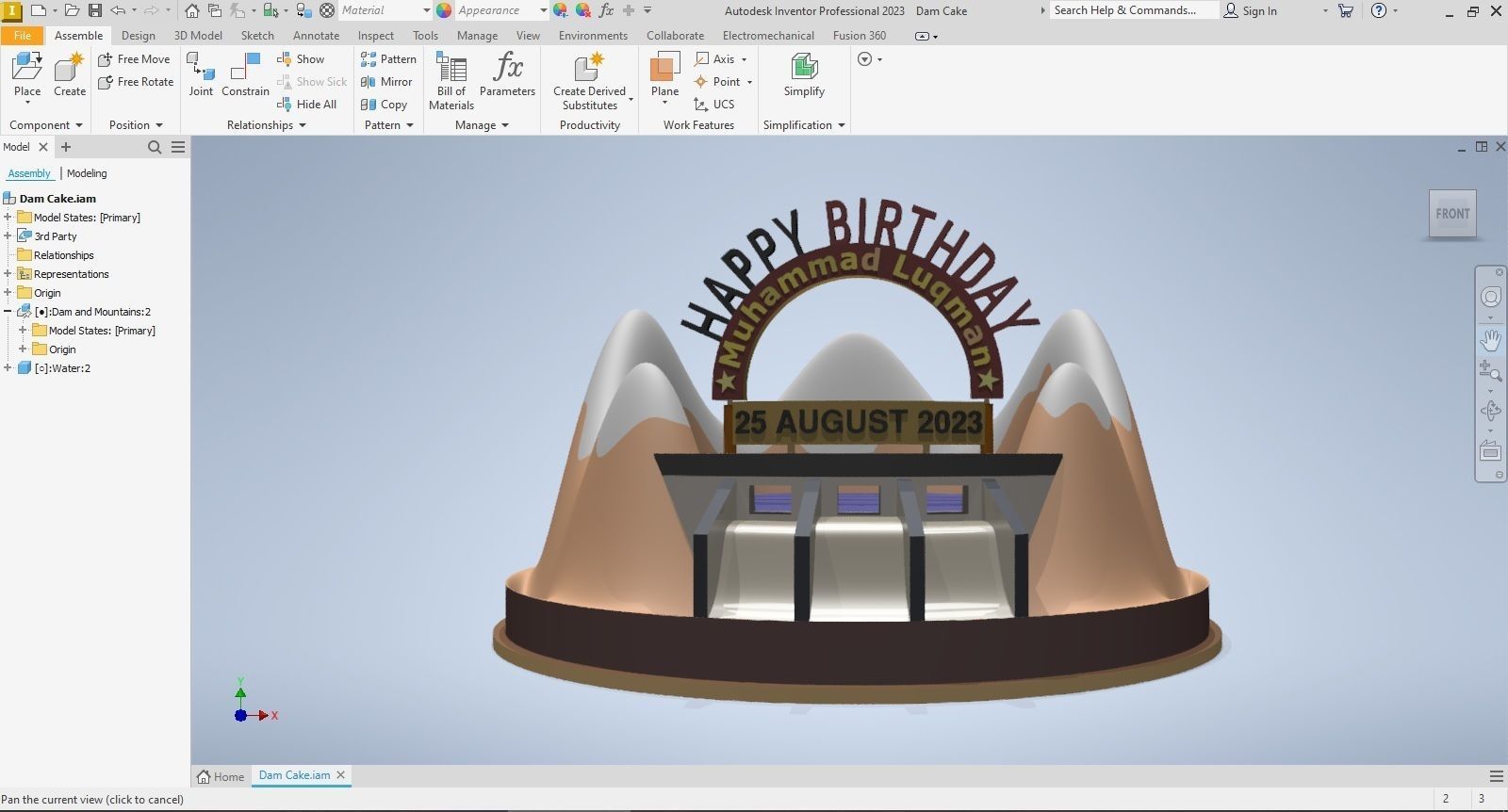Image resolution: width=1508 pixels, height=812 pixels.
Task: Click the Point work feature
Action: 717,82
